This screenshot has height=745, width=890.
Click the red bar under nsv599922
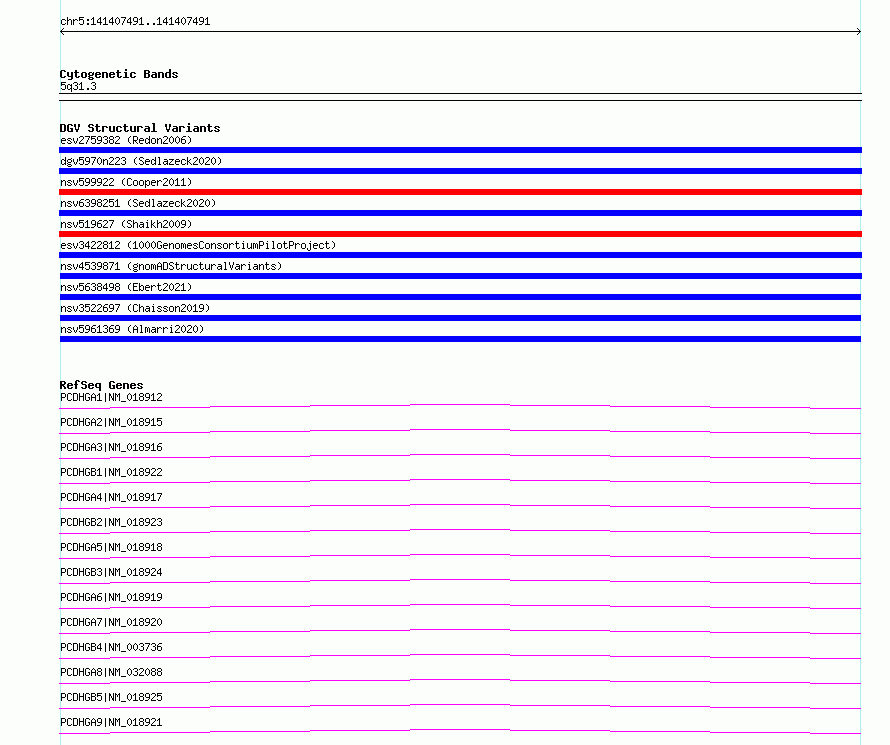pyautogui.click(x=460, y=192)
